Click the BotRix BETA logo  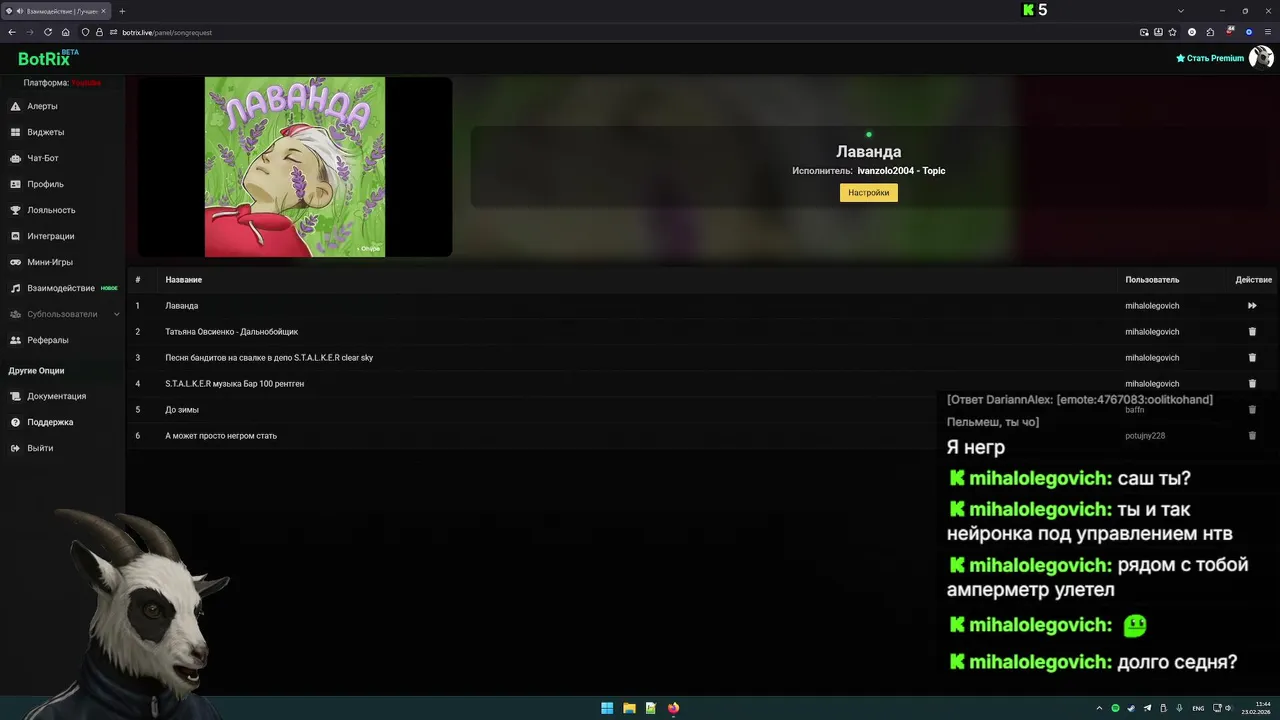click(x=48, y=58)
